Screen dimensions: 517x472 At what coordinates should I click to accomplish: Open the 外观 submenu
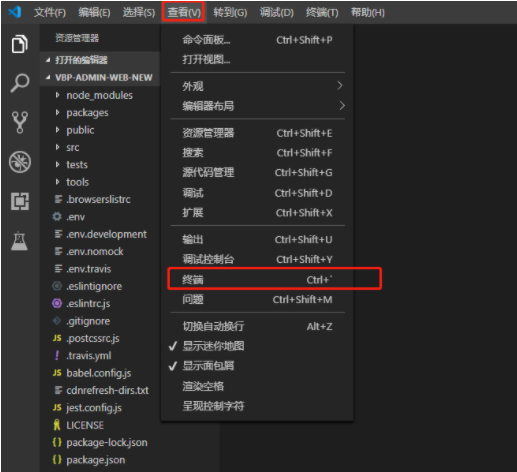coord(257,86)
